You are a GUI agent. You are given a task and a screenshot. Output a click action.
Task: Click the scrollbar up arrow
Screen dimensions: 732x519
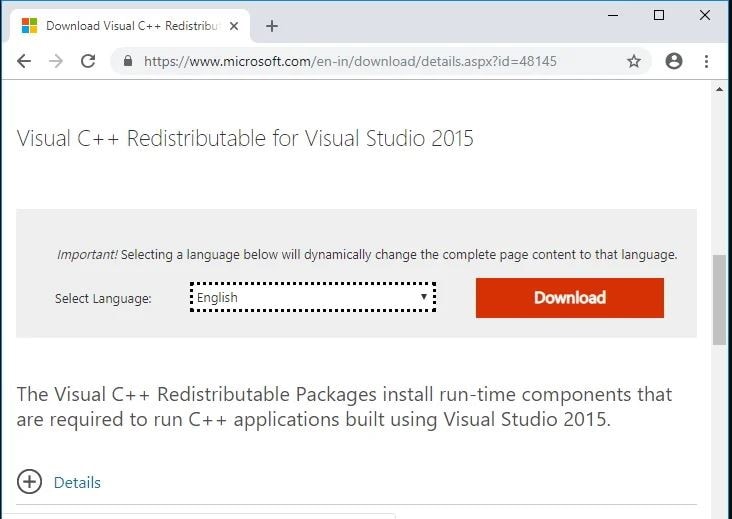[x=719, y=89]
